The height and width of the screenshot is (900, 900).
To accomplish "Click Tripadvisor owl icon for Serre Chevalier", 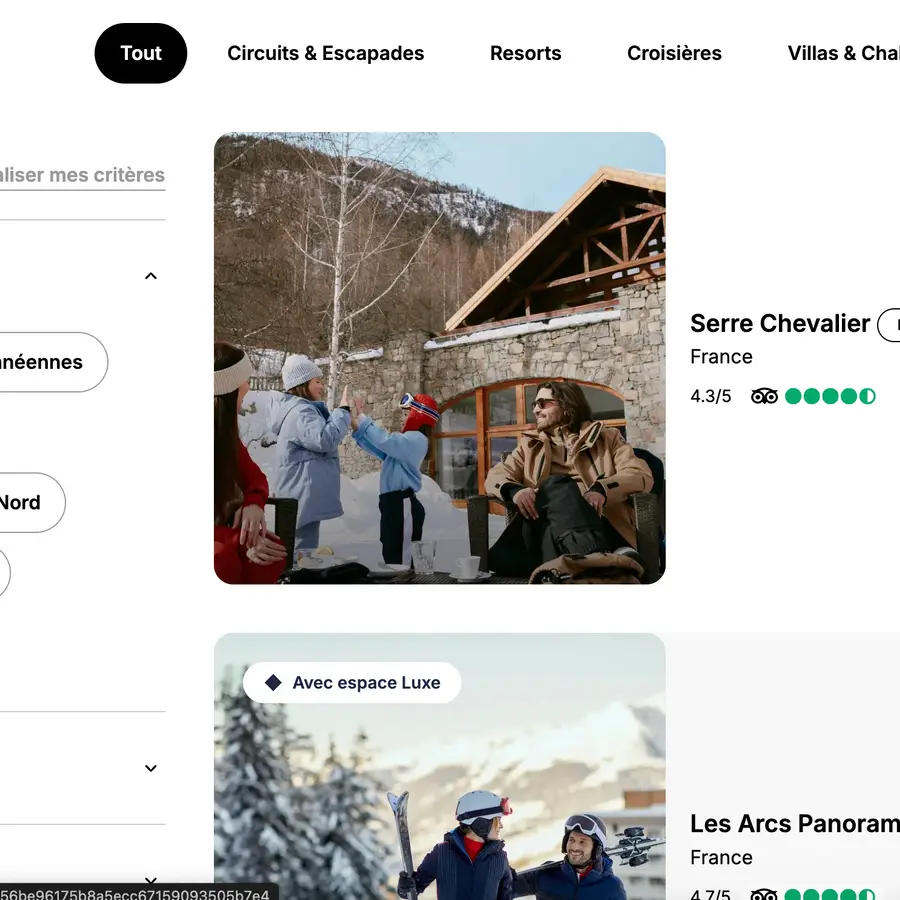I will point(764,396).
